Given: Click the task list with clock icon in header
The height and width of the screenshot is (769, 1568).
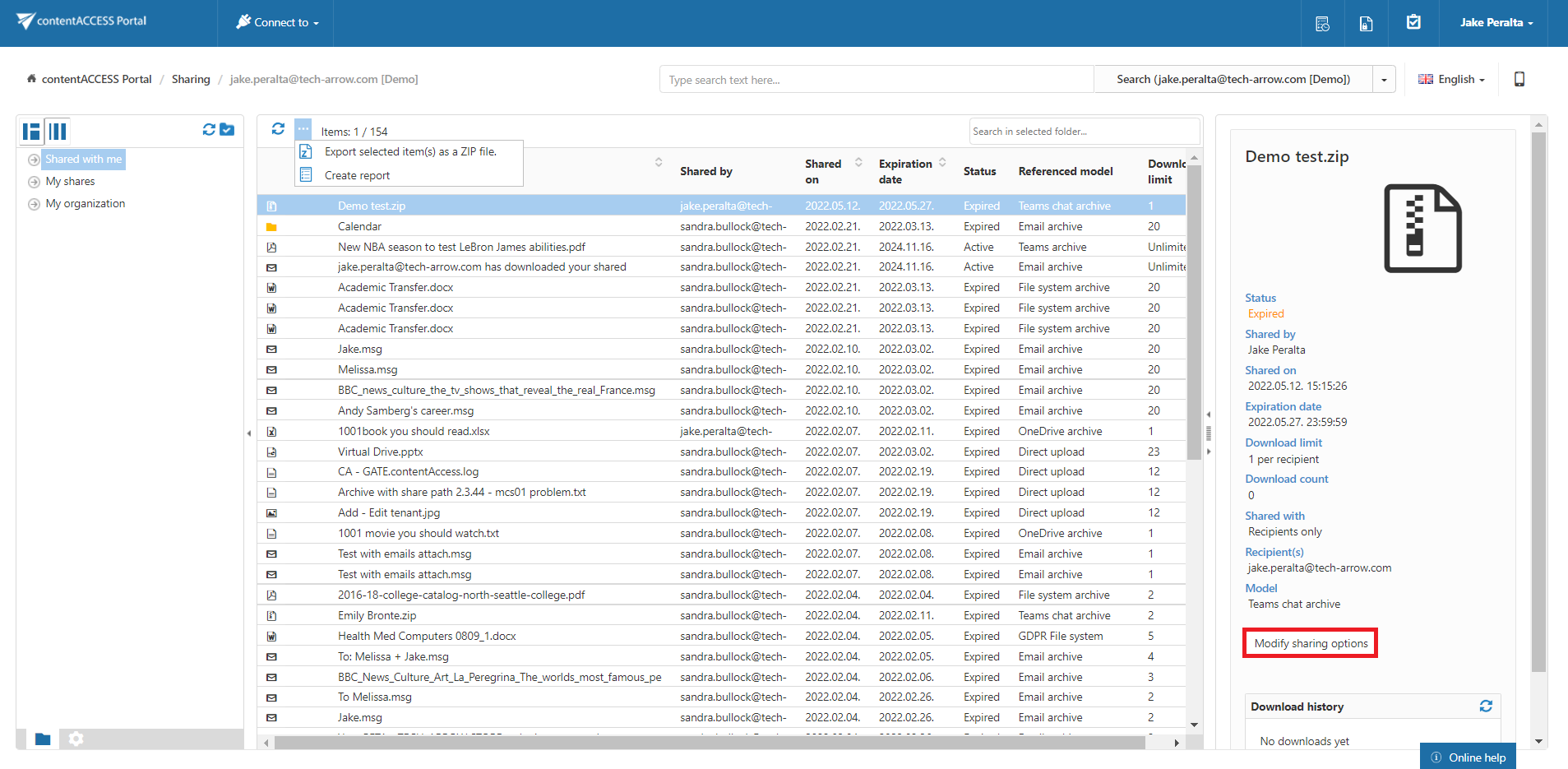Looking at the screenshot, I should pos(1322,23).
